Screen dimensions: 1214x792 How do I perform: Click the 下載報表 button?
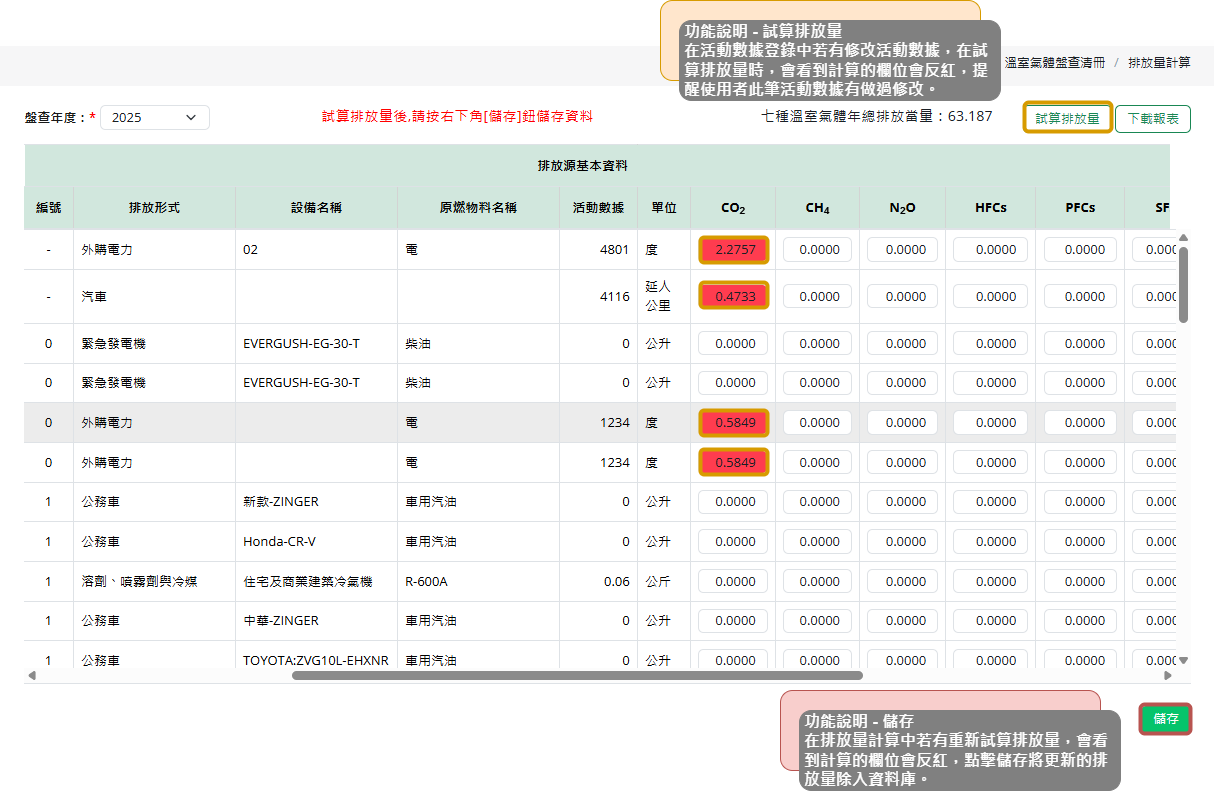pos(1152,119)
